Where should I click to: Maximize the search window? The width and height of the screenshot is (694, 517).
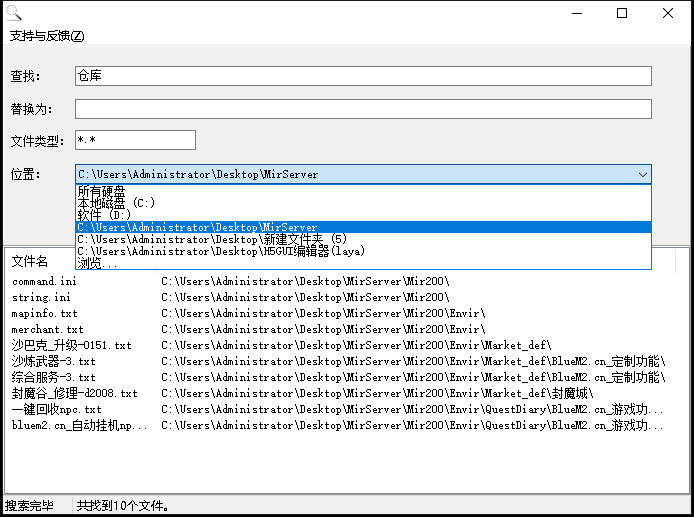point(622,14)
